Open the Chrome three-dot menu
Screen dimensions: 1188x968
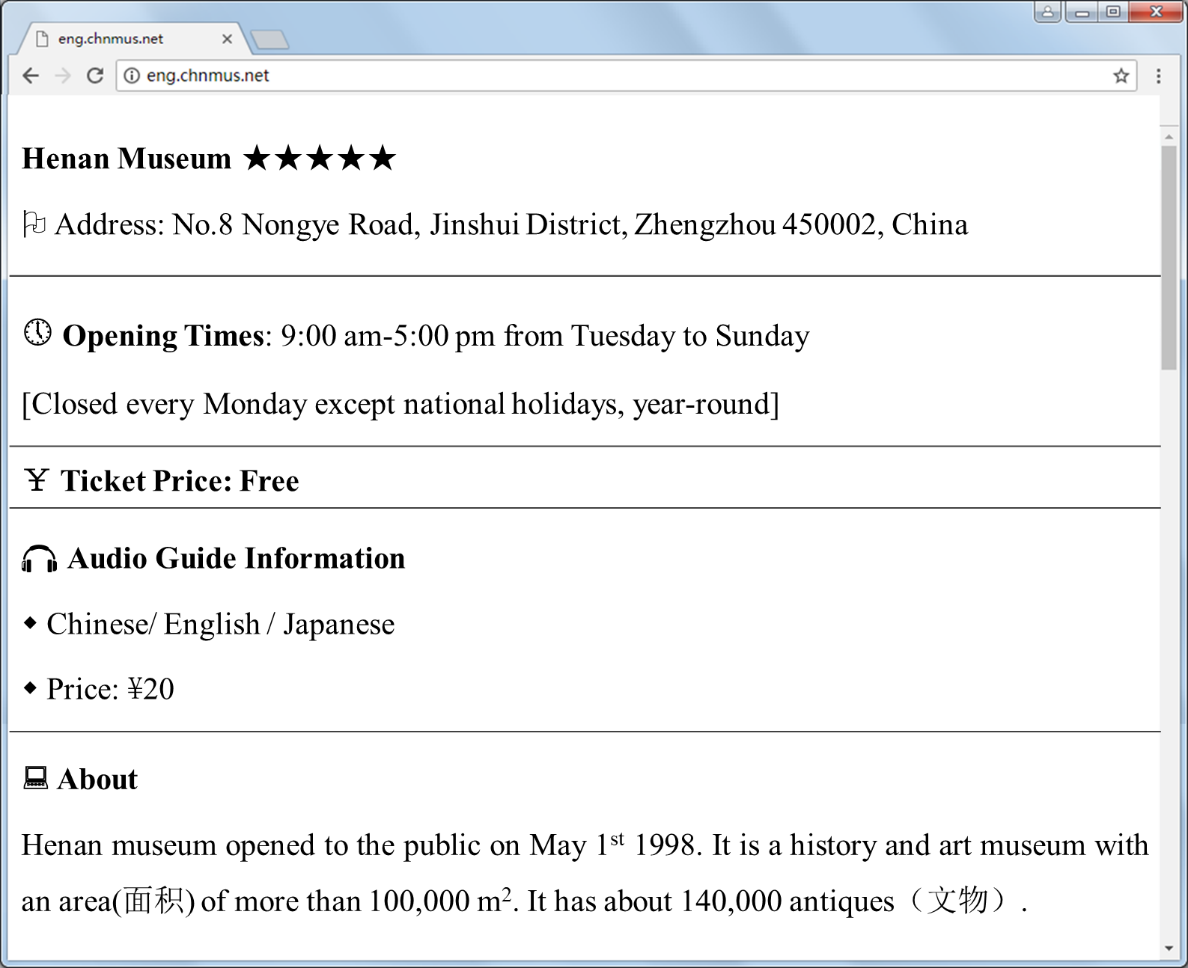pyautogui.click(x=1158, y=76)
